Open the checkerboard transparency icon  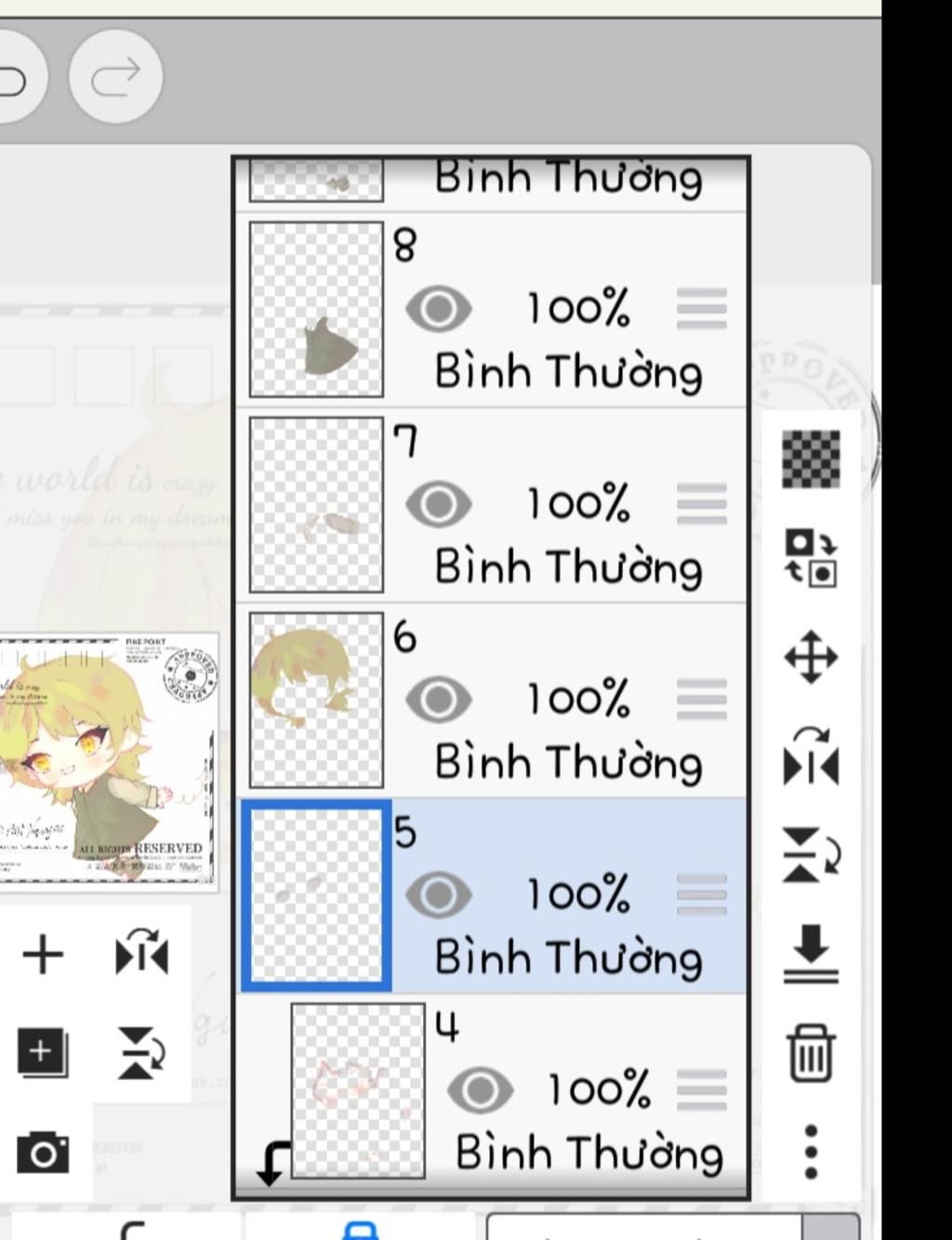pos(811,458)
